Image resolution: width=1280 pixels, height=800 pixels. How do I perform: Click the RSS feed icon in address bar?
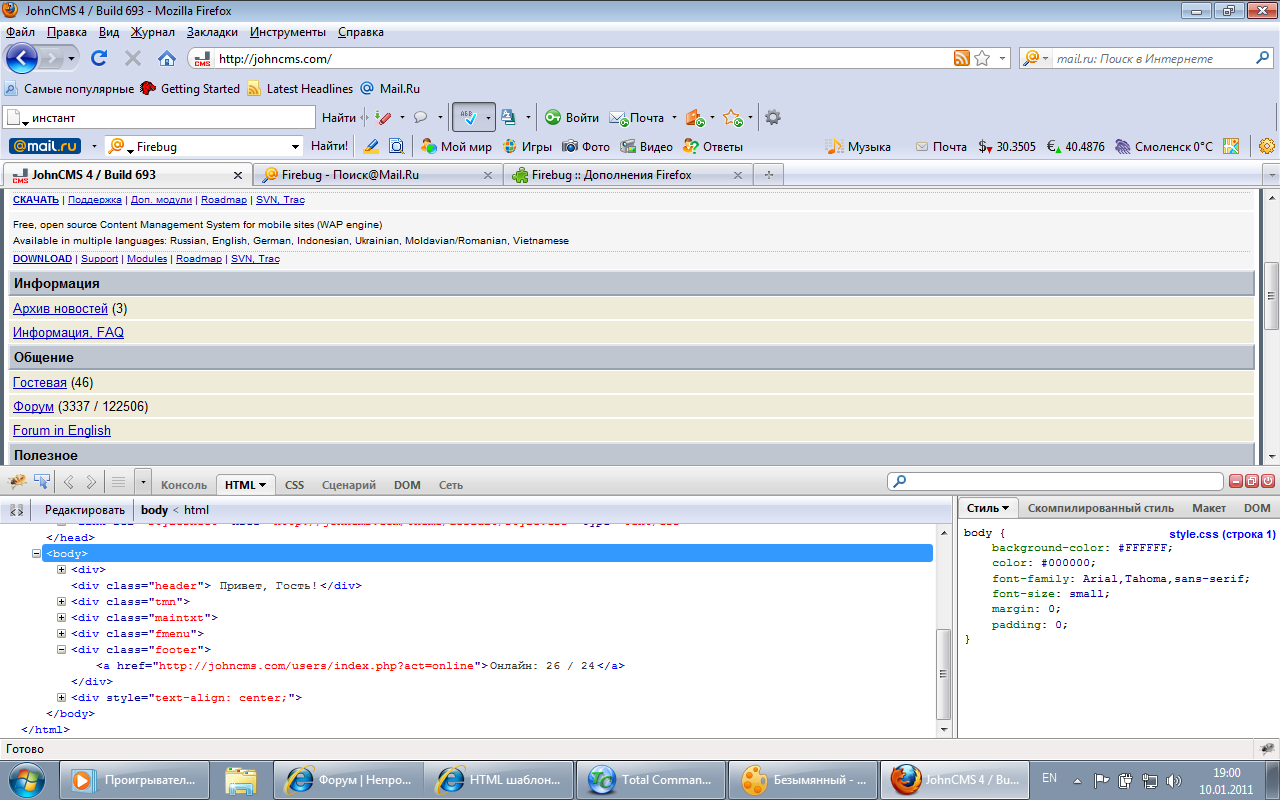point(961,58)
